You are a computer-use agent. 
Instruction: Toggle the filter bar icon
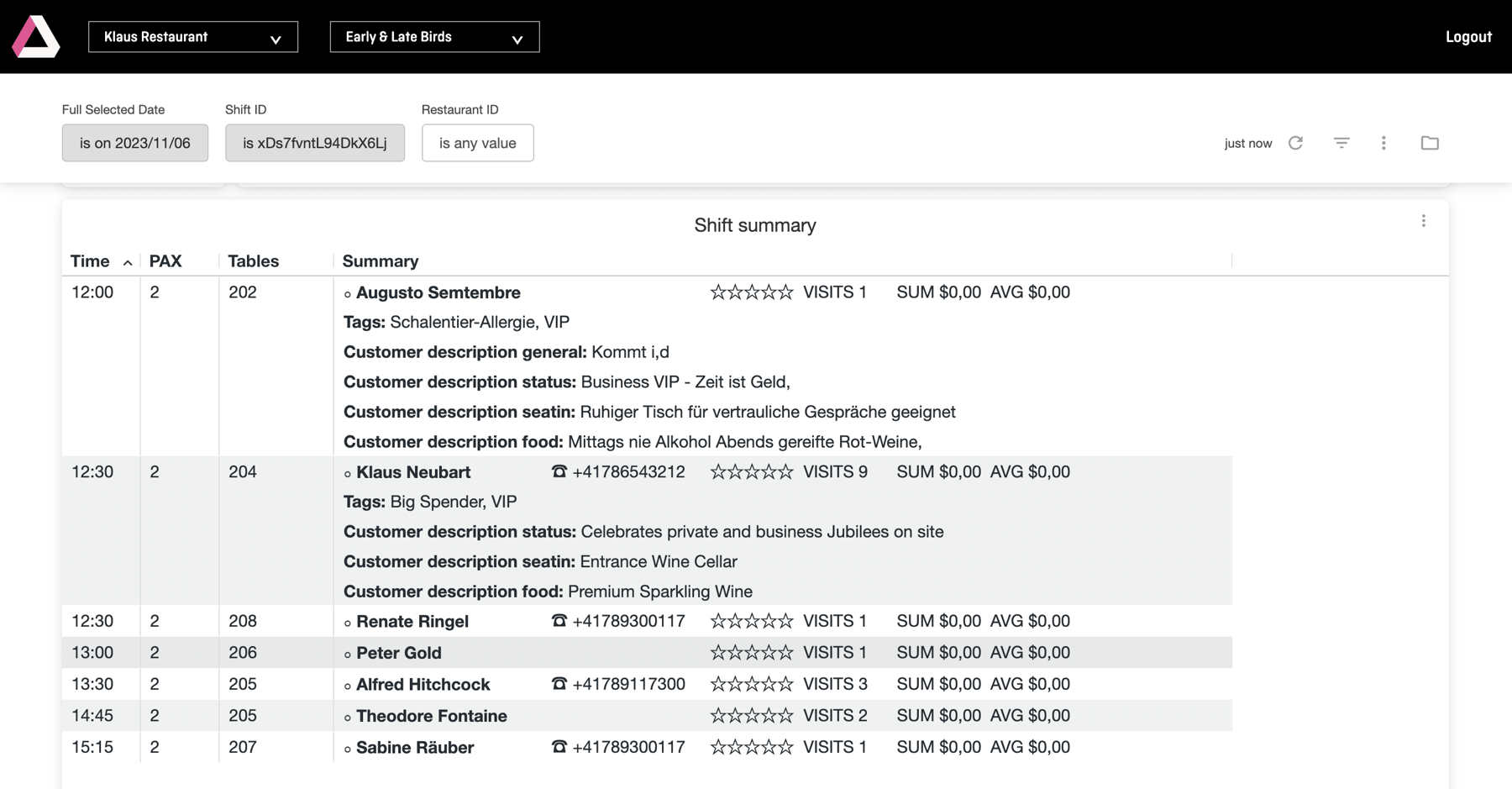(1341, 143)
